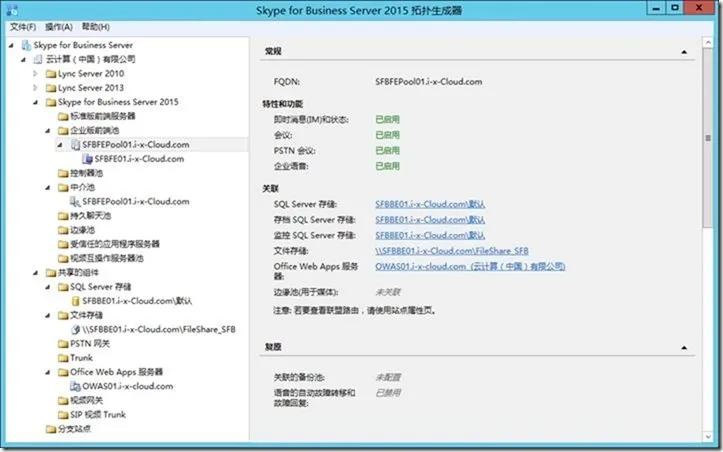Click the Lync Server 2010 folder icon
Screen dimensions: 723x452
(x=51, y=74)
